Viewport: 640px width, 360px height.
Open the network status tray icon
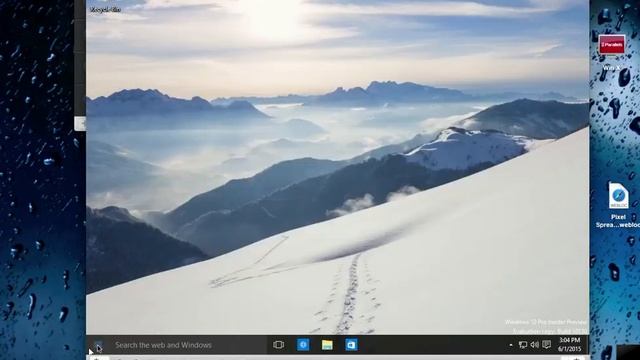pos(523,345)
